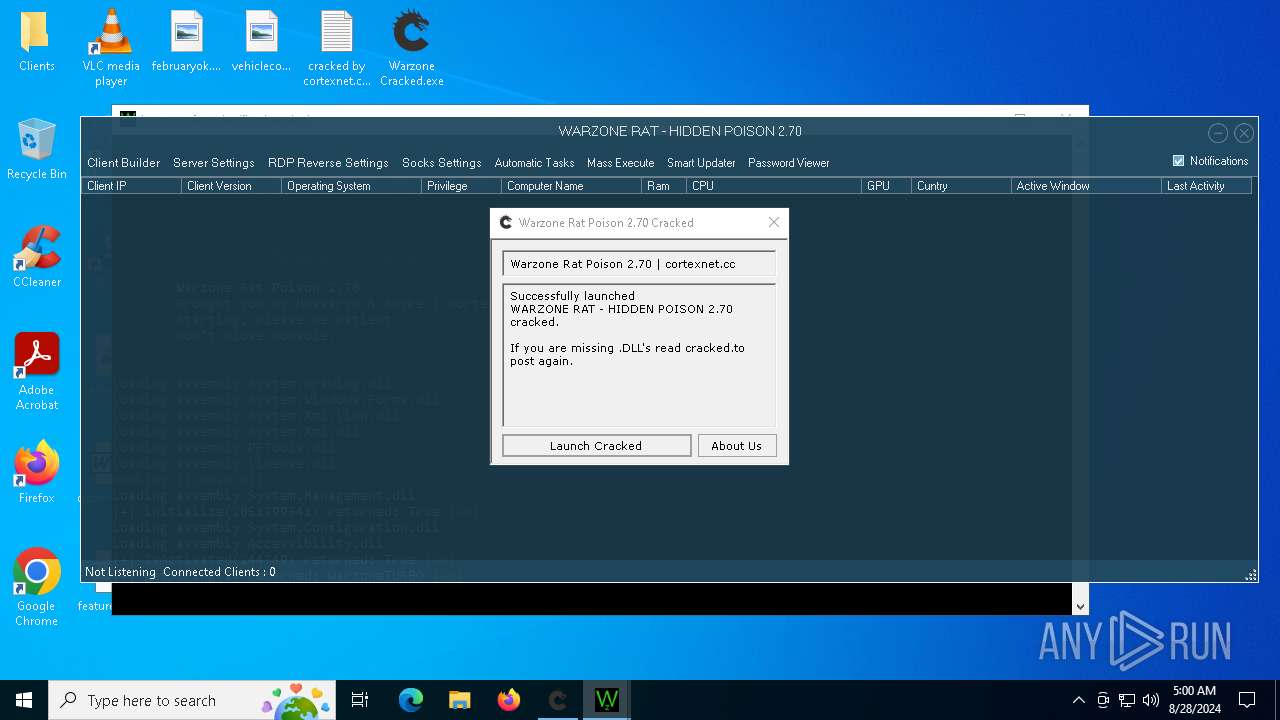Launch Firefox desktop shortcut
1280x720 pixels.
(36, 472)
